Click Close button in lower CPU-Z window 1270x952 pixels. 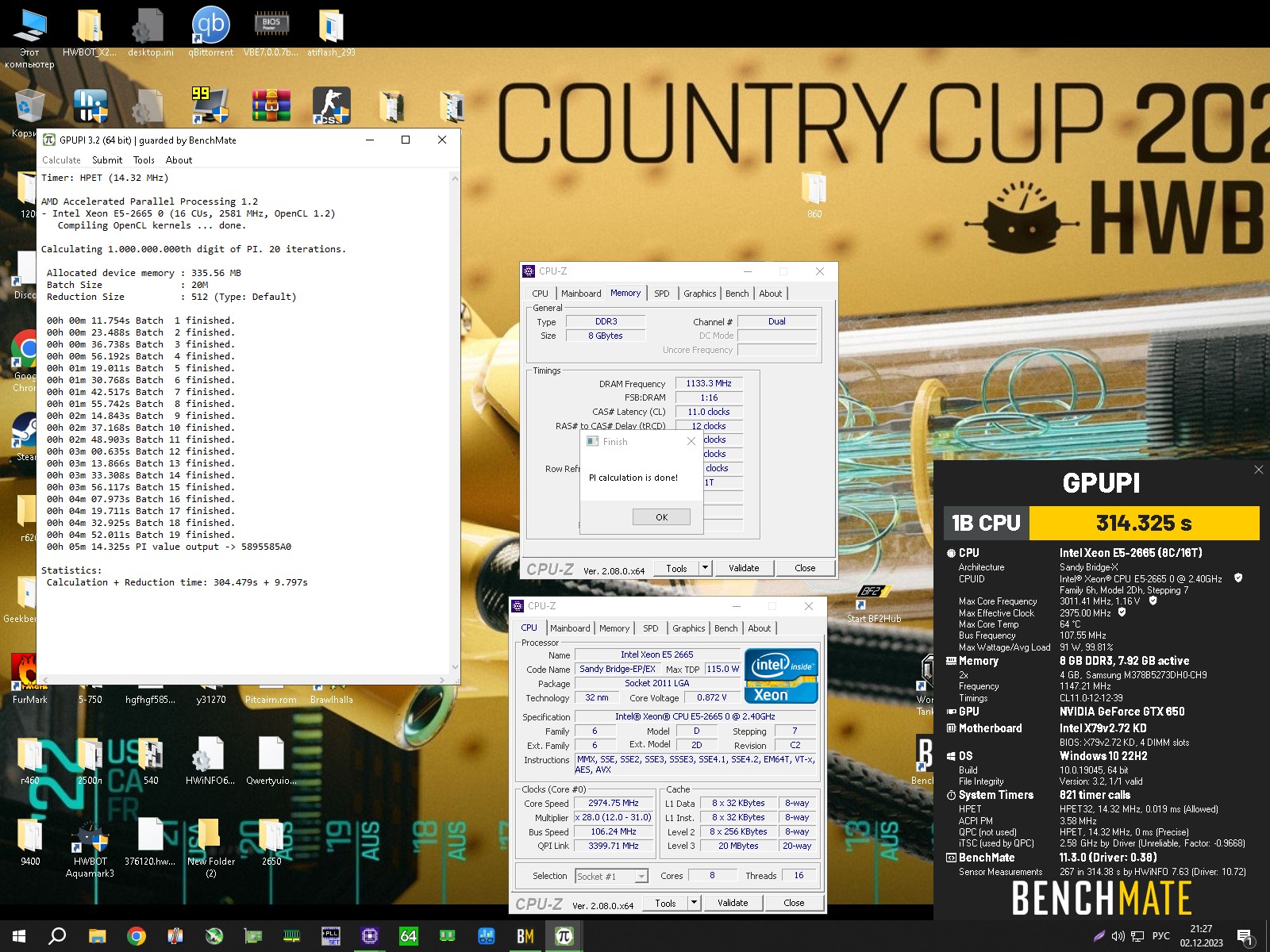pos(794,903)
